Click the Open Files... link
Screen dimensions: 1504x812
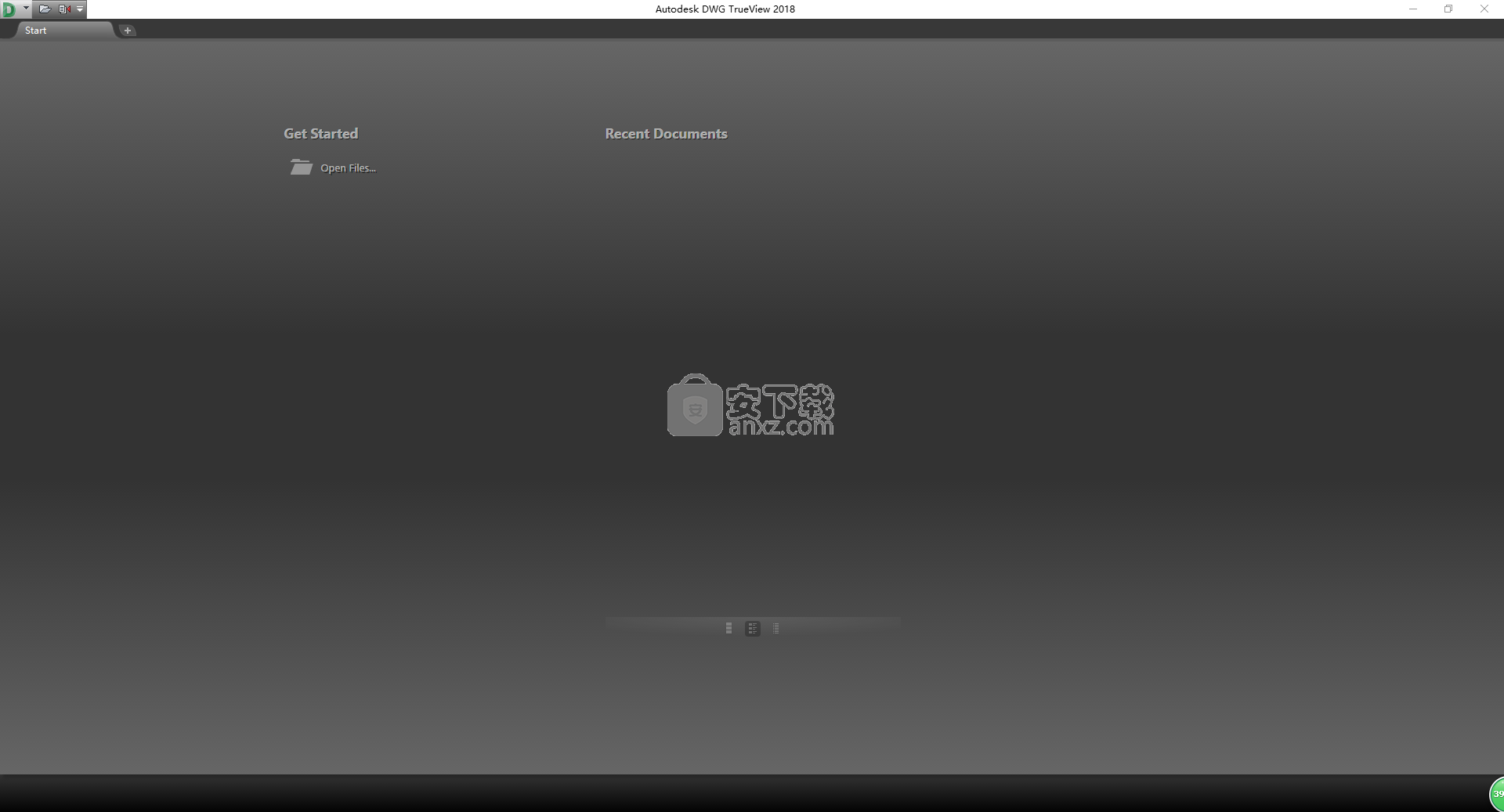(348, 168)
